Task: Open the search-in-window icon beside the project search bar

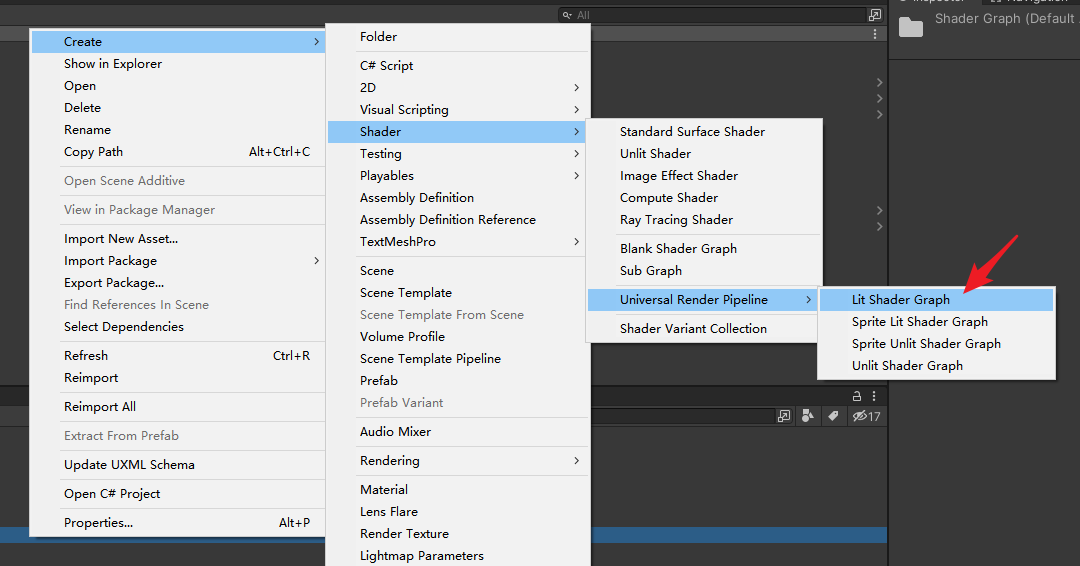Action: pyautogui.click(x=784, y=416)
